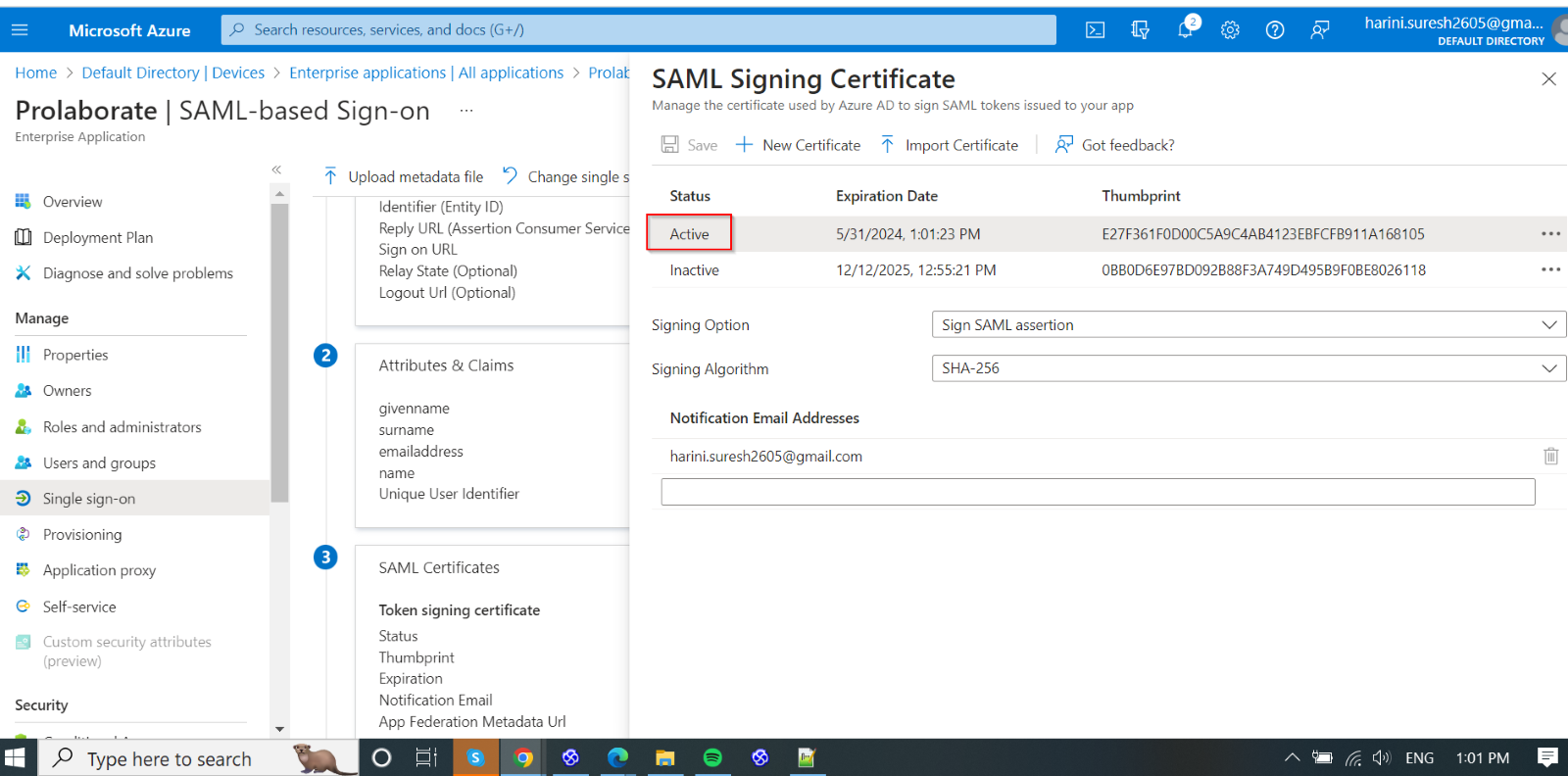Click expiration date 5/31/2024, 1:01:23 PM
1568x776 pixels.
pyautogui.click(x=907, y=234)
